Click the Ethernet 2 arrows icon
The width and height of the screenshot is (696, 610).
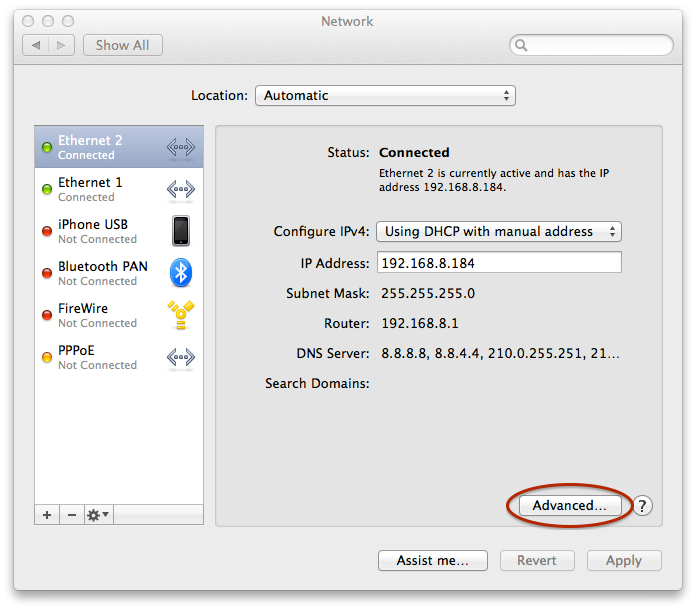click(181, 147)
